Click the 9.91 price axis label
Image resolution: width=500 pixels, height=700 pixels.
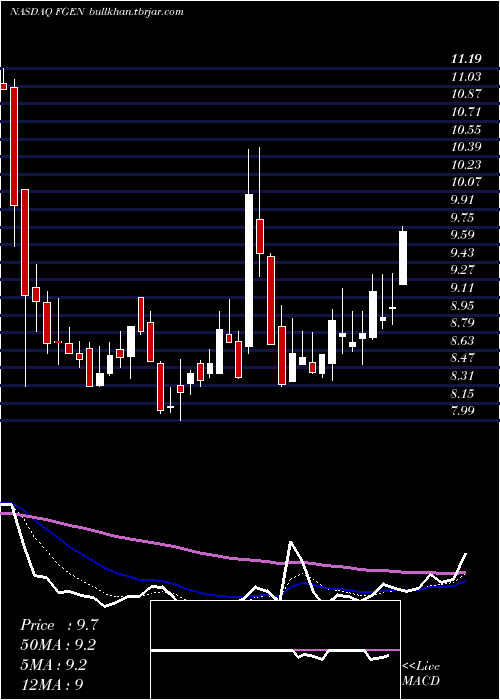[462, 200]
